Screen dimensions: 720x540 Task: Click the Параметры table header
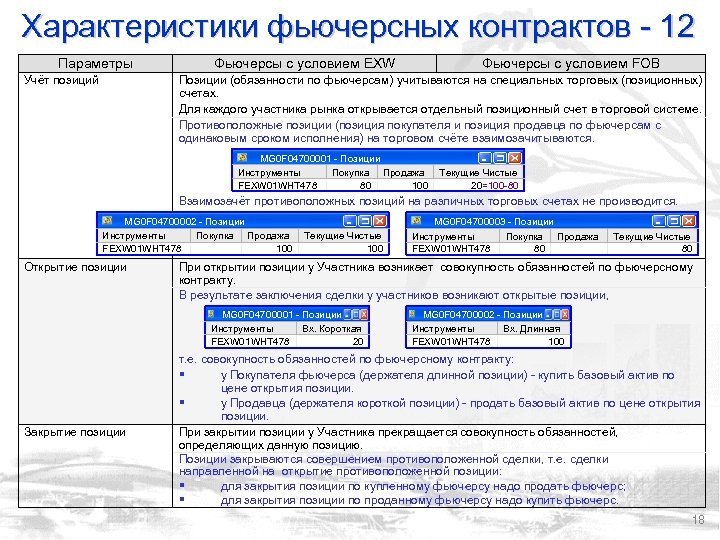click(x=96, y=63)
